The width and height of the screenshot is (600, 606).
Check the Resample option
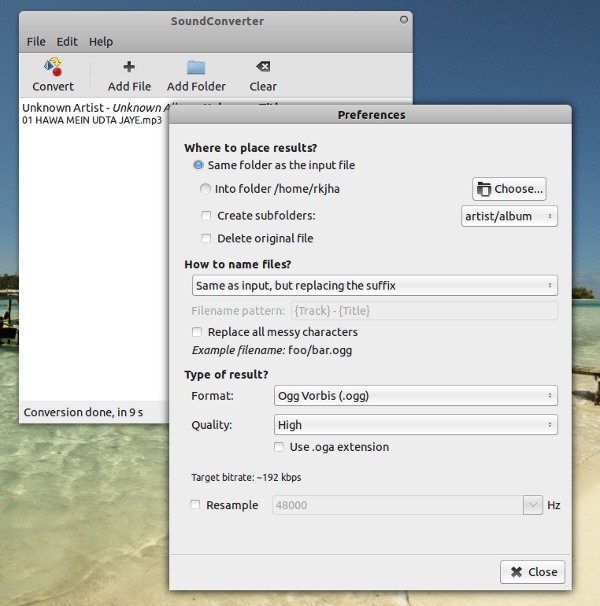[x=196, y=505]
